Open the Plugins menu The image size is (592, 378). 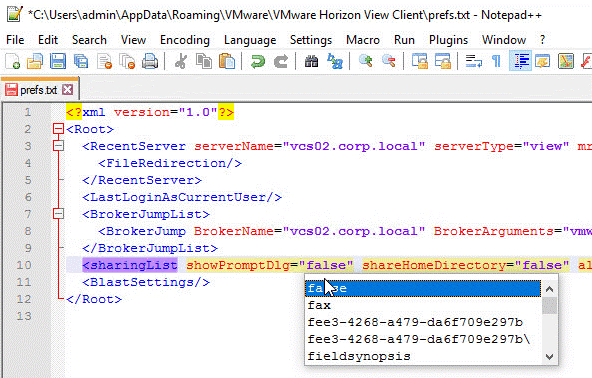tap(449, 40)
